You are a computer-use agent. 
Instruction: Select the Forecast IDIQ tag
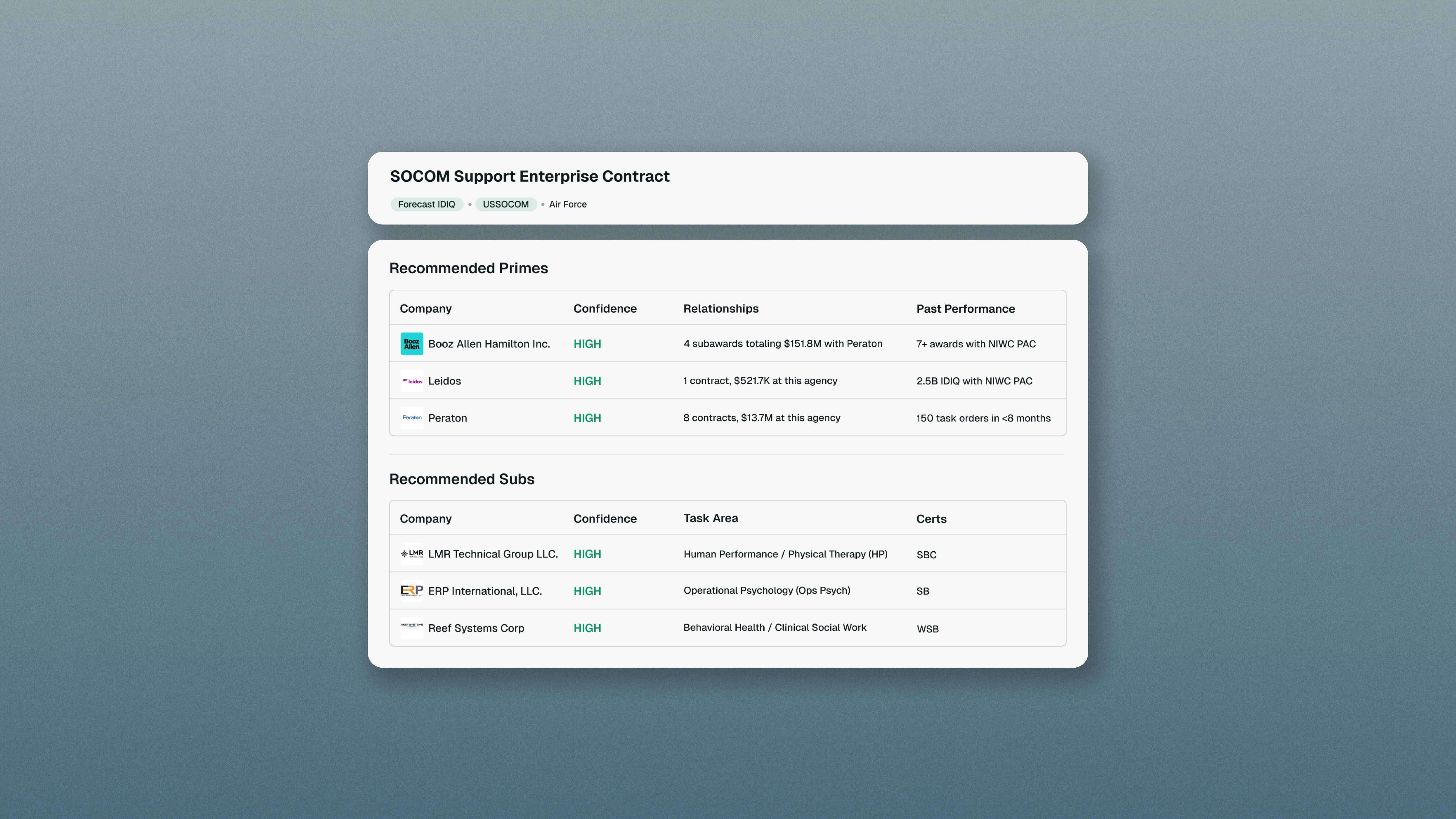click(x=426, y=204)
